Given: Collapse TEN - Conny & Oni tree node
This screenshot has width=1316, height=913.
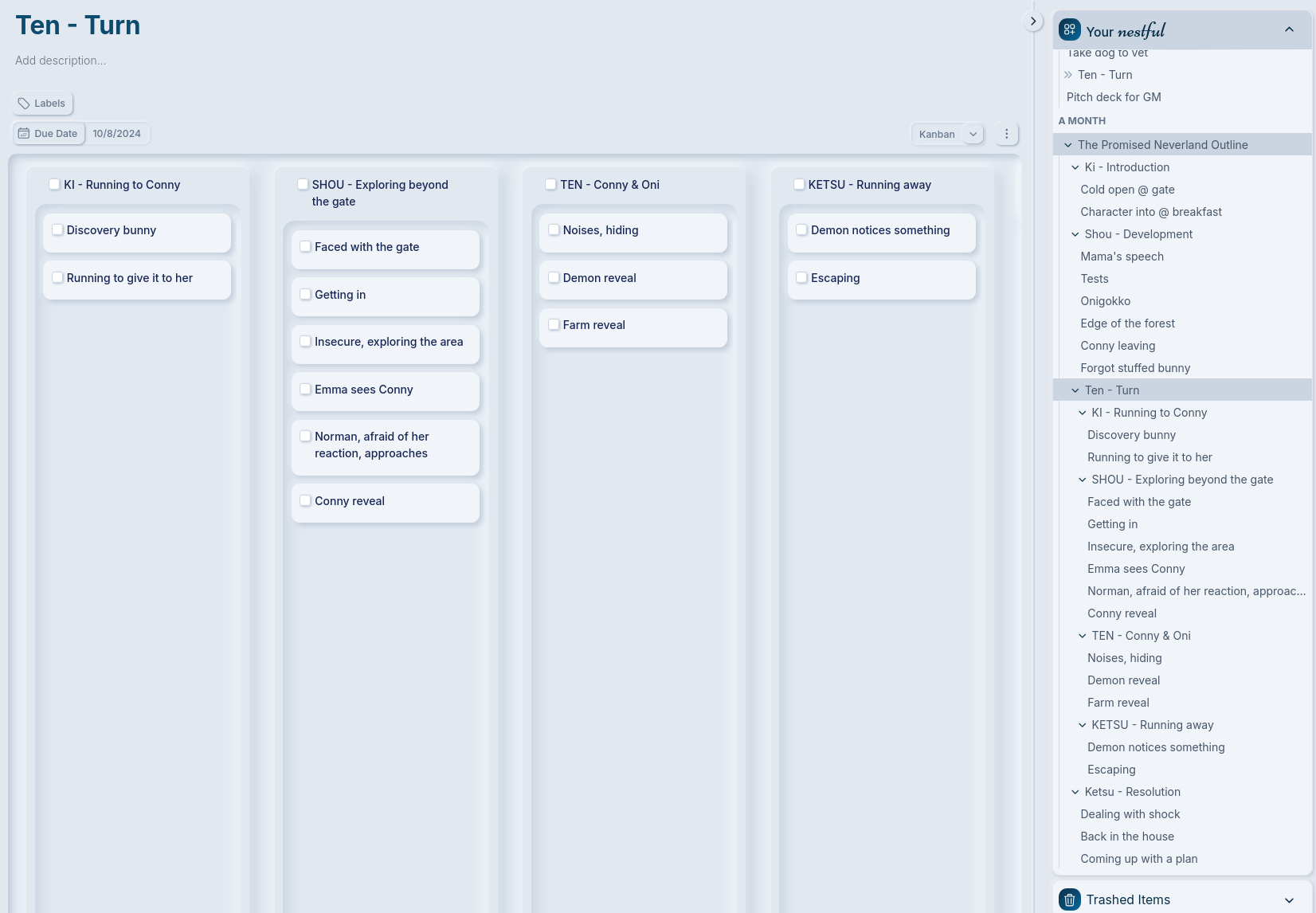Looking at the screenshot, I should point(1083,636).
